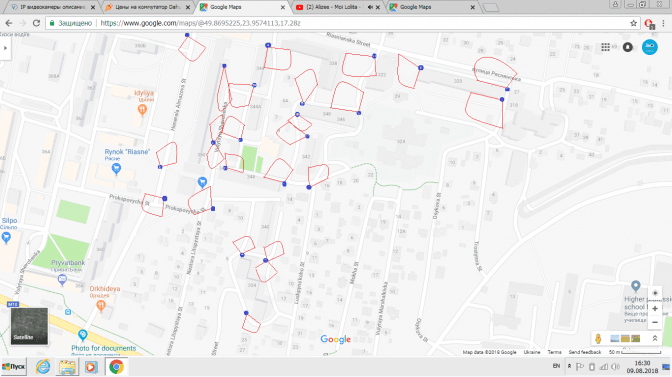Click the address bar URL
672x377 pixels.
(x=200, y=23)
